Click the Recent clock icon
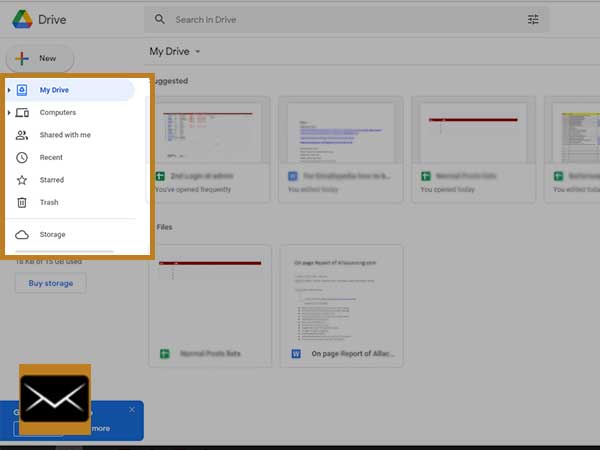600x450 pixels. [x=22, y=157]
